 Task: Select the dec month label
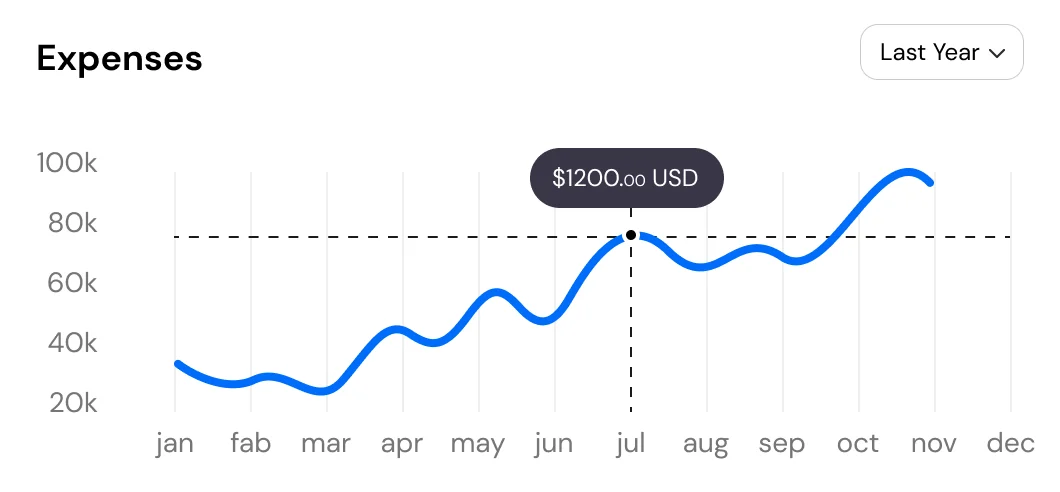pos(1010,443)
